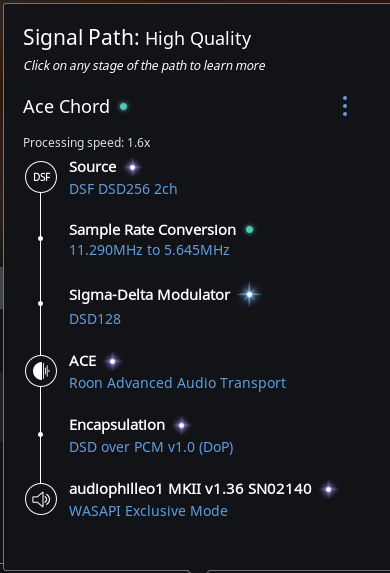The width and height of the screenshot is (390, 573).
Task: Open the three-dot menu beside Ace Chord
Action: pyautogui.click(x=345, y=106)
